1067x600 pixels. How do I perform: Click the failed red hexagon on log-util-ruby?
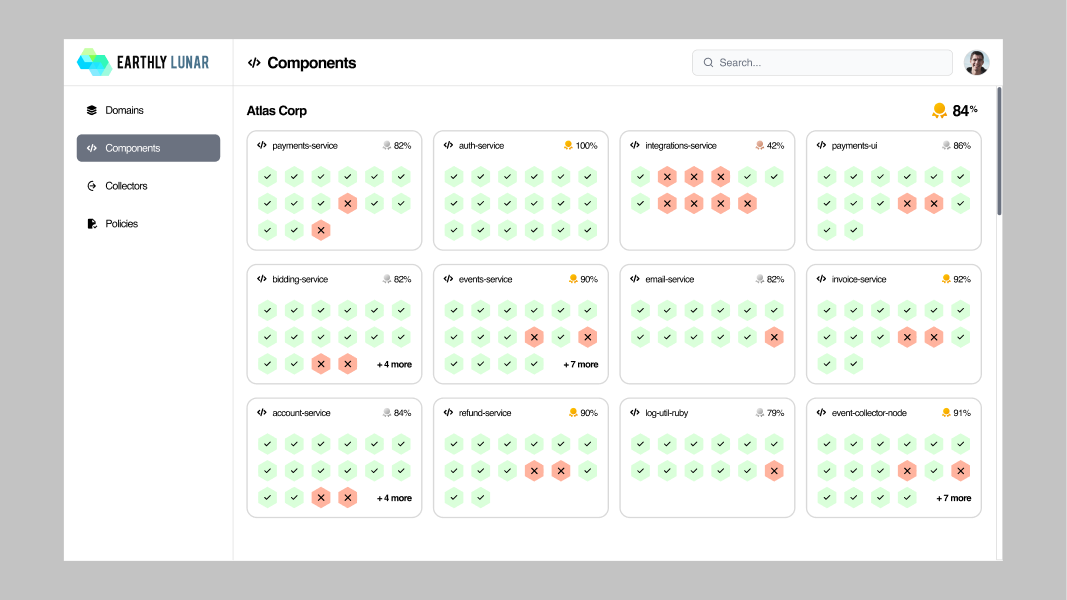point(774,471)
